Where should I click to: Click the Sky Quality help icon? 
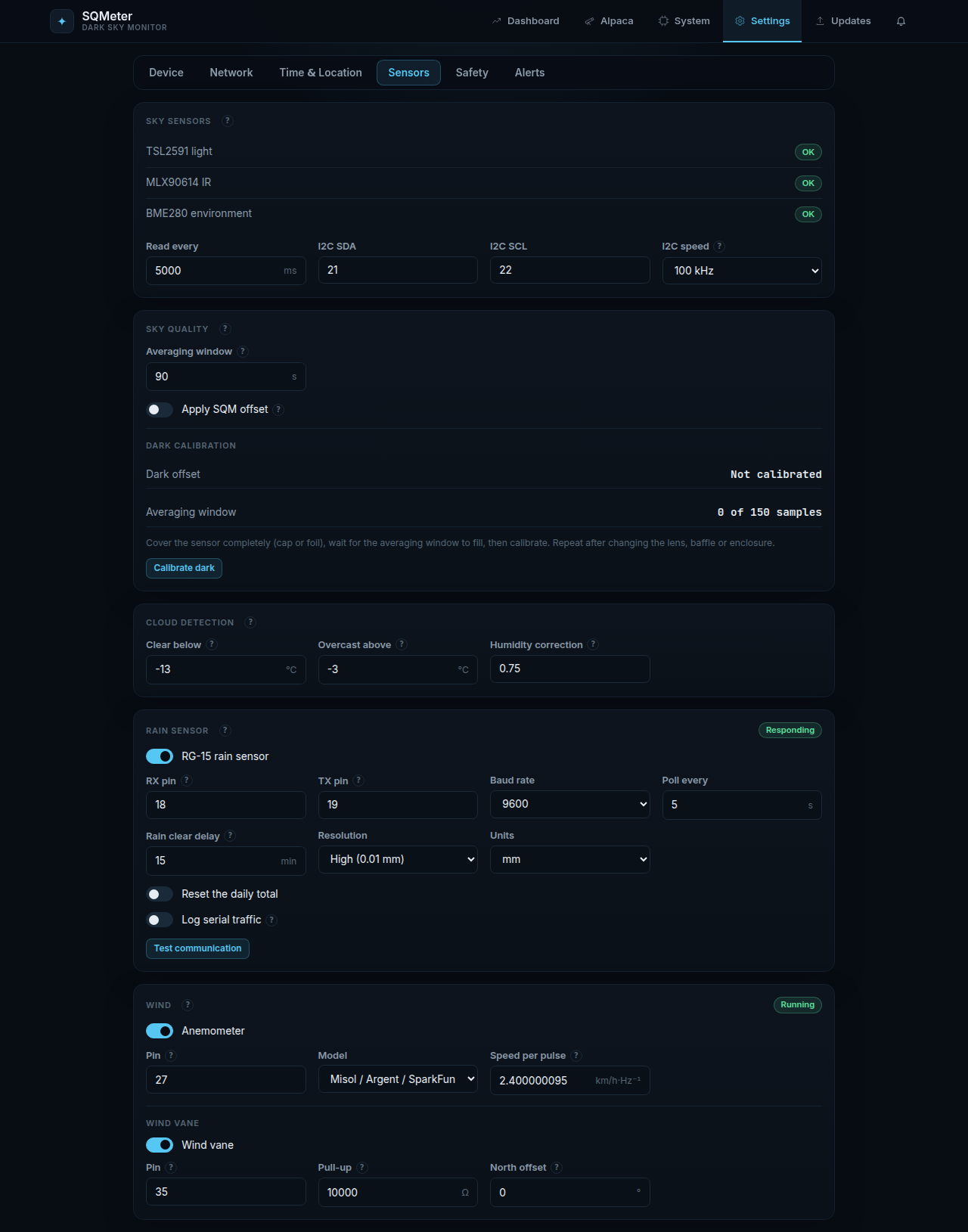tap(225, 328)
